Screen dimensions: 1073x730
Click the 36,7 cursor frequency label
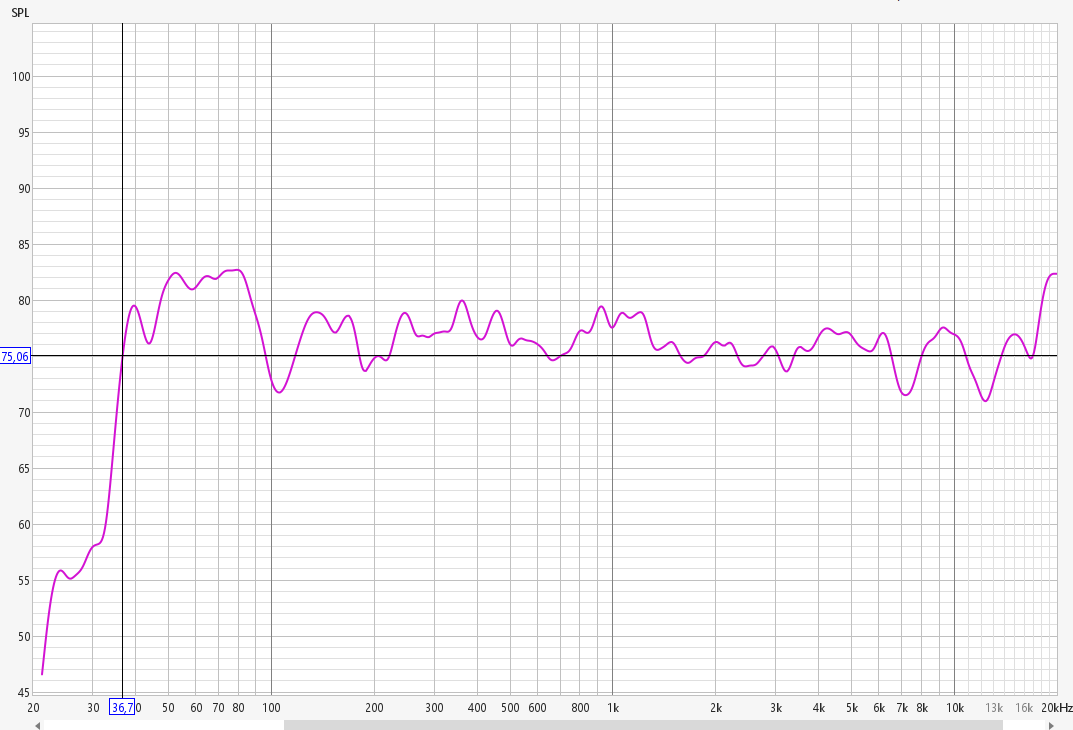(x=121, y=708)
